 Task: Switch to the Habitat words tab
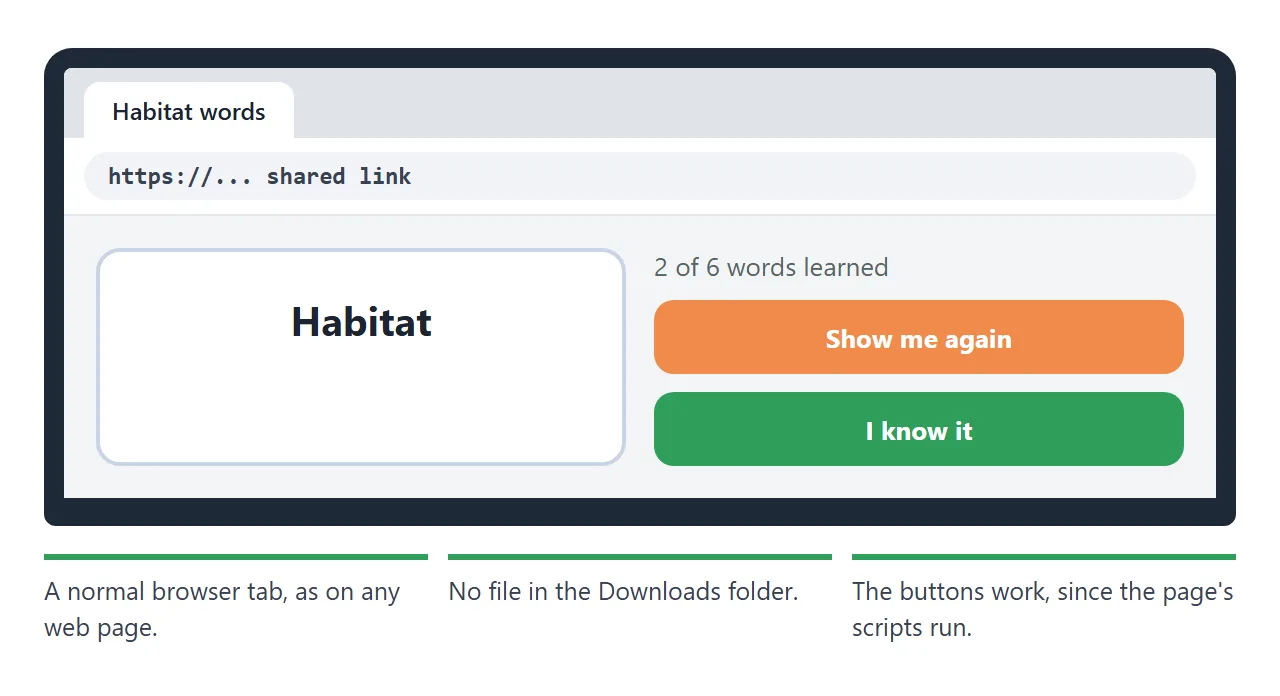(x=189, y=111)
